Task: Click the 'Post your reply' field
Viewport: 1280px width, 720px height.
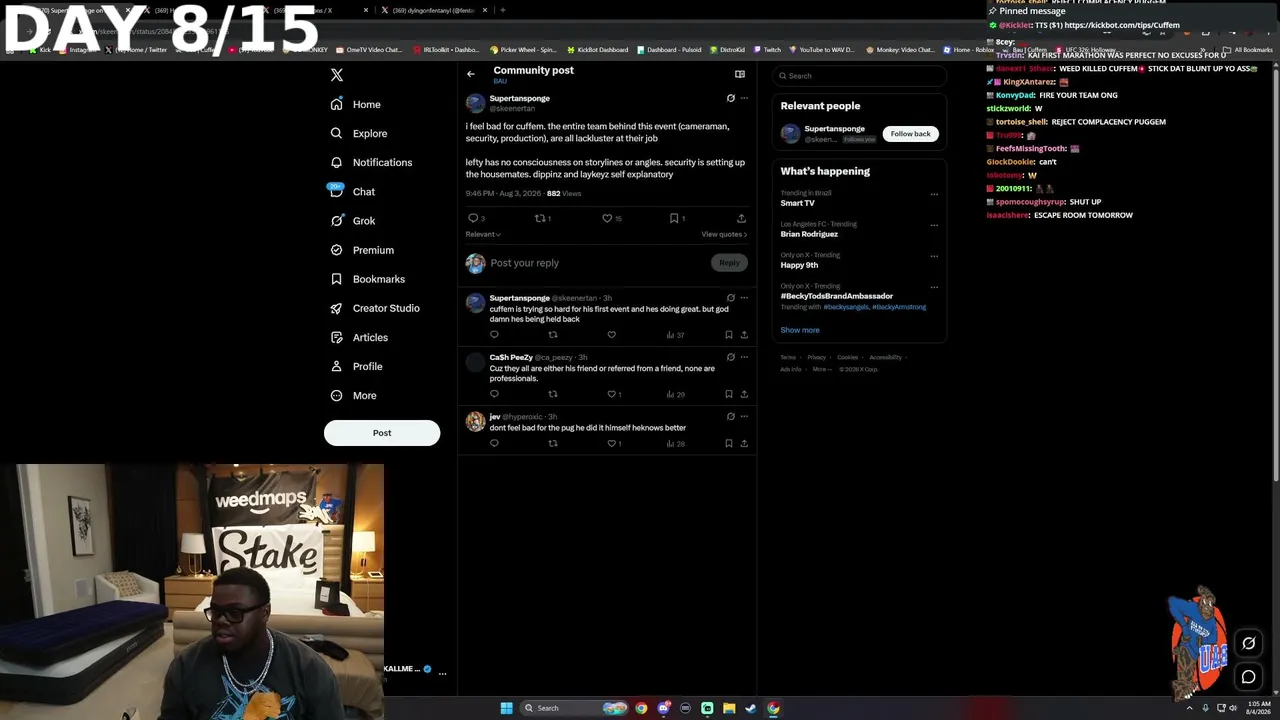Action: pyautogui.click(x=598, y=263)
